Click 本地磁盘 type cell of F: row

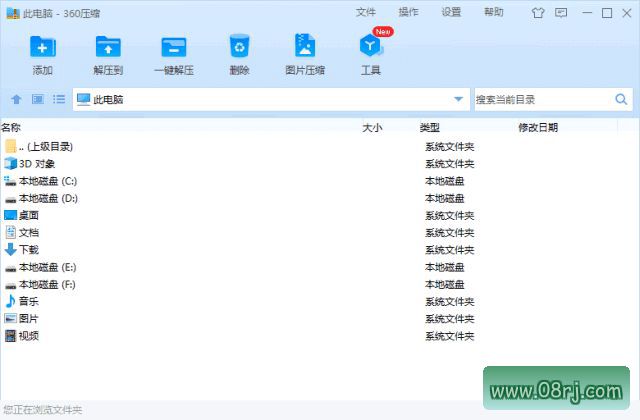coord(444,284)
